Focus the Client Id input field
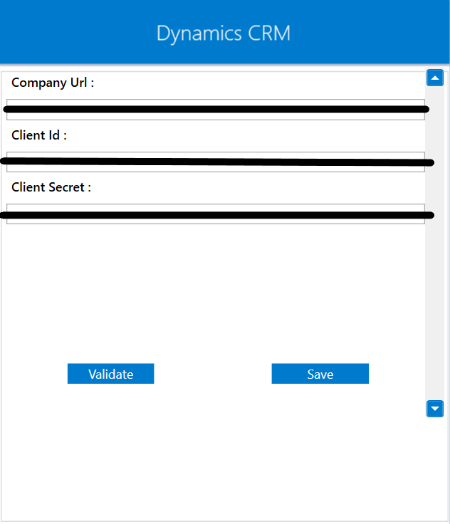This screenshot has width=450, height=524. [215, 162]
